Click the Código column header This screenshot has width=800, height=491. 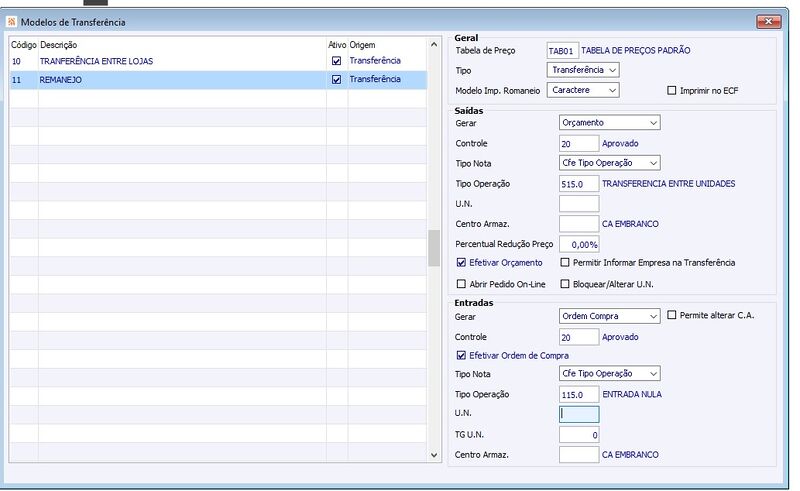point(24,45)
